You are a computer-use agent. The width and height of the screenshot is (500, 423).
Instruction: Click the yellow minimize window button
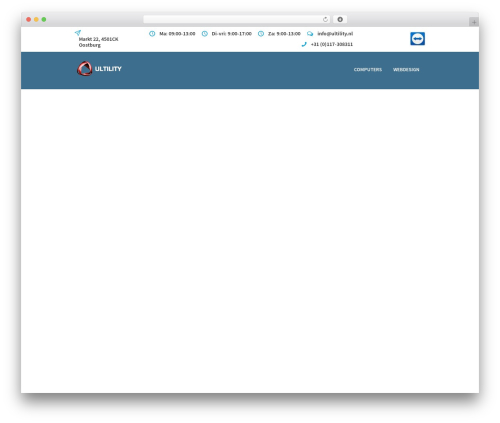click(36, 20)
